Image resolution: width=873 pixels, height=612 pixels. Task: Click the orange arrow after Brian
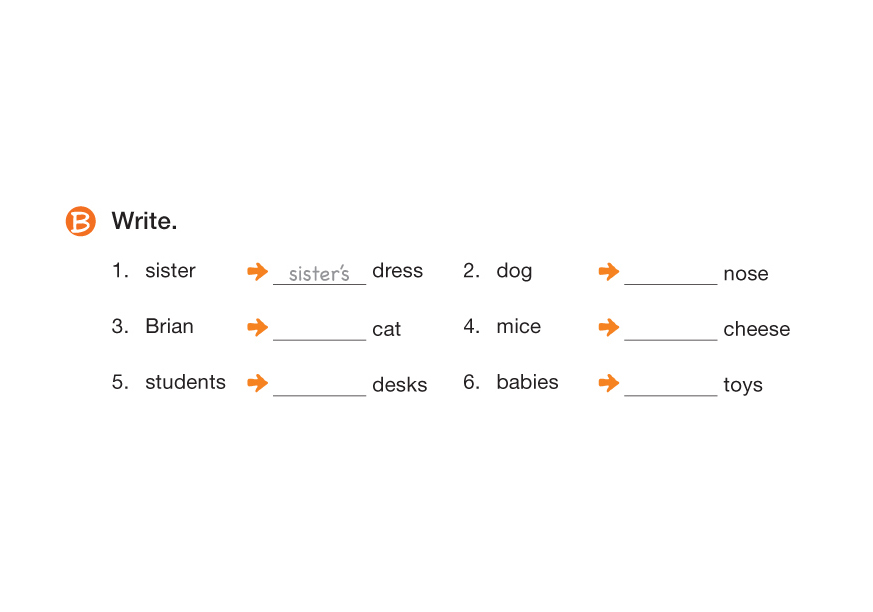258,327
